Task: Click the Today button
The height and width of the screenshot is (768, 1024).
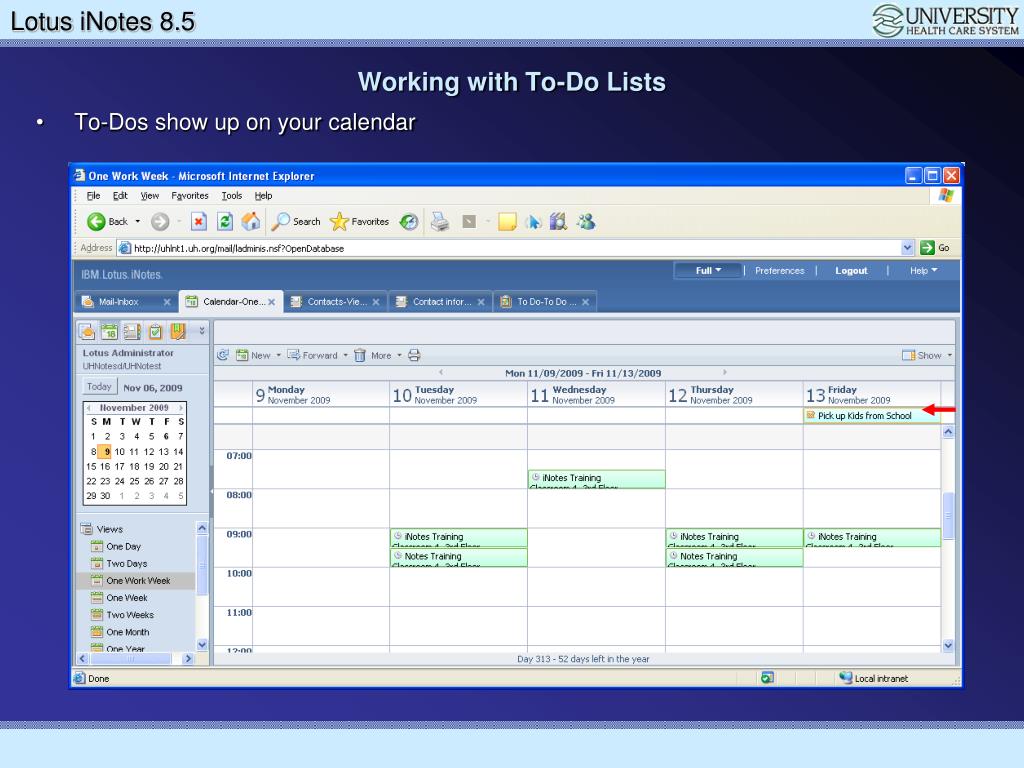Action: [99, 387]
